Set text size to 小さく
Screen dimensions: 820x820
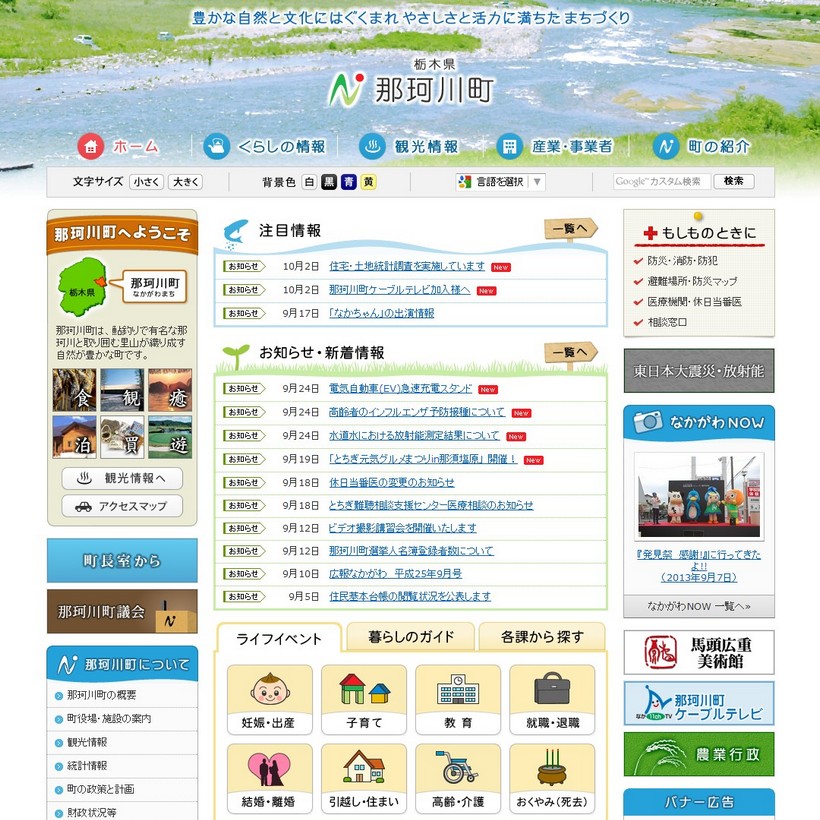[x=146, y=182]
